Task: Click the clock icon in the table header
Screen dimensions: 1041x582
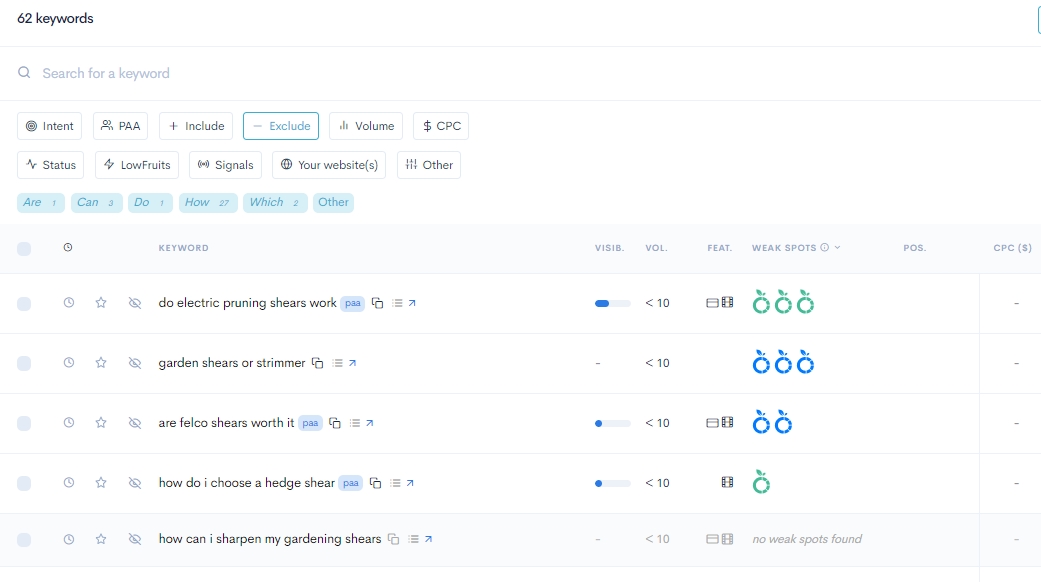Action: coord(68,248)
